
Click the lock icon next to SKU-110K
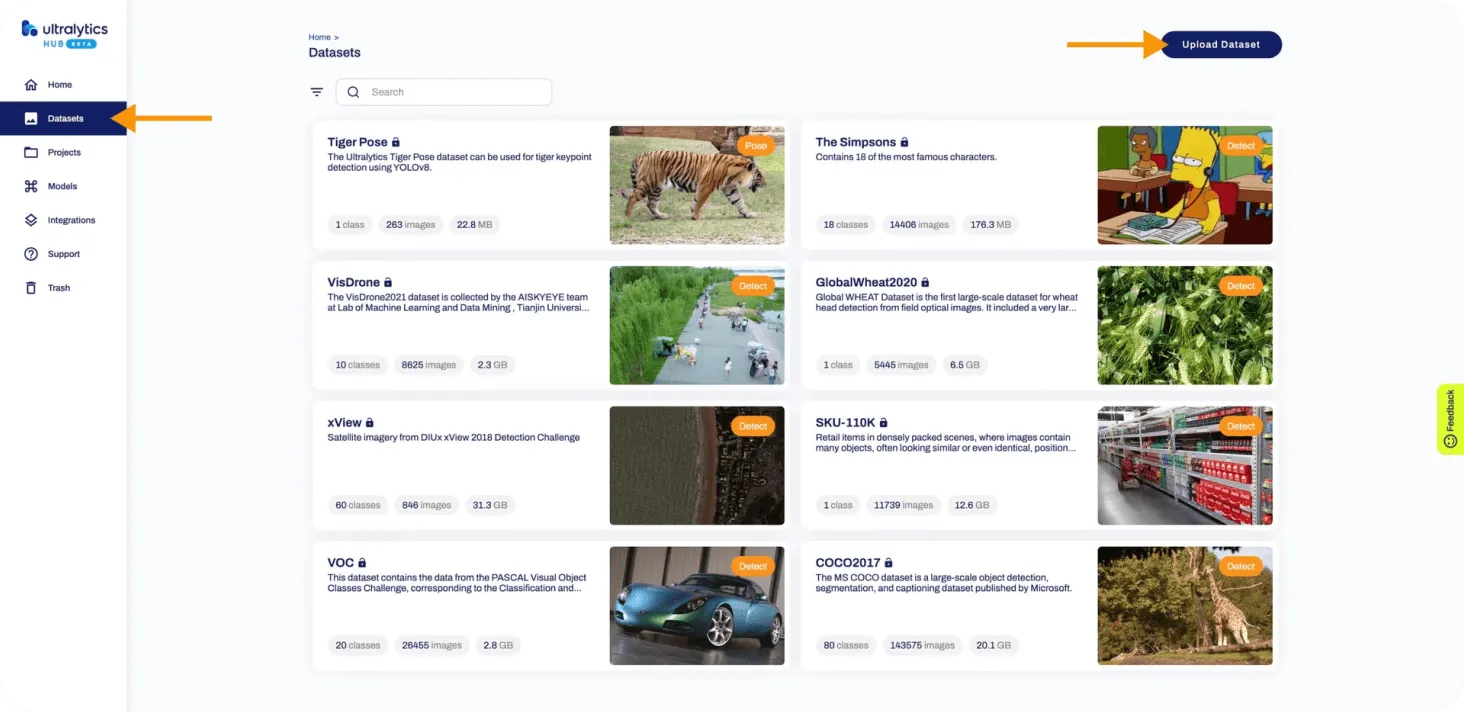click(x=883, y=423)
